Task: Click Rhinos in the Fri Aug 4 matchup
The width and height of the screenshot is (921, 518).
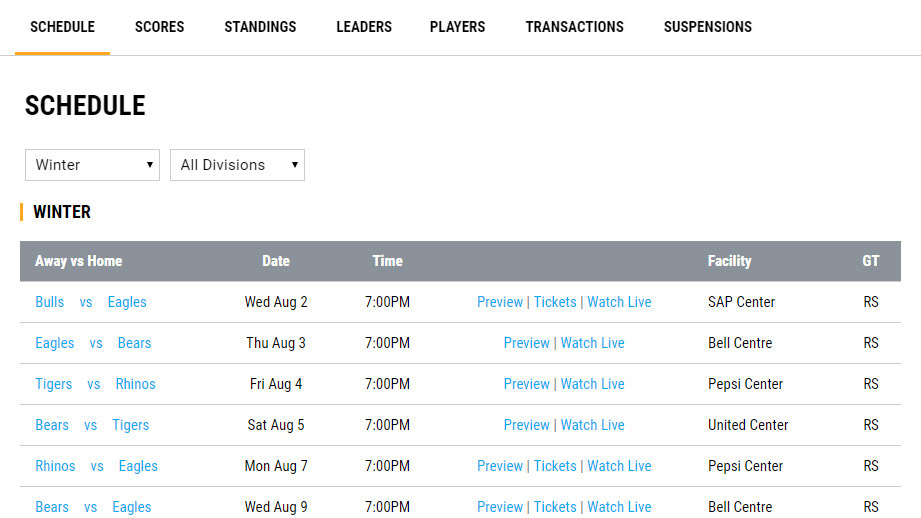Action: pos(135,384)
